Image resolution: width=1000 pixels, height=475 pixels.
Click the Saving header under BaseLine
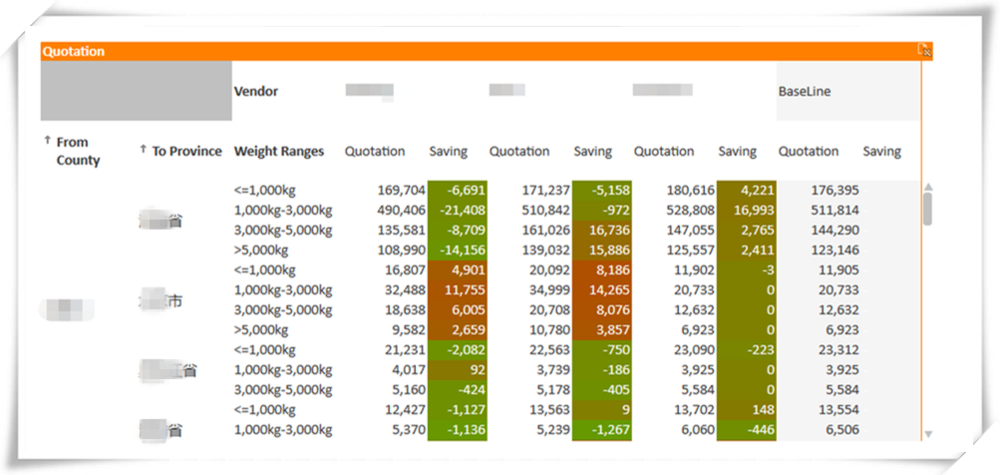pyautogui.click(x=881, y=152)
